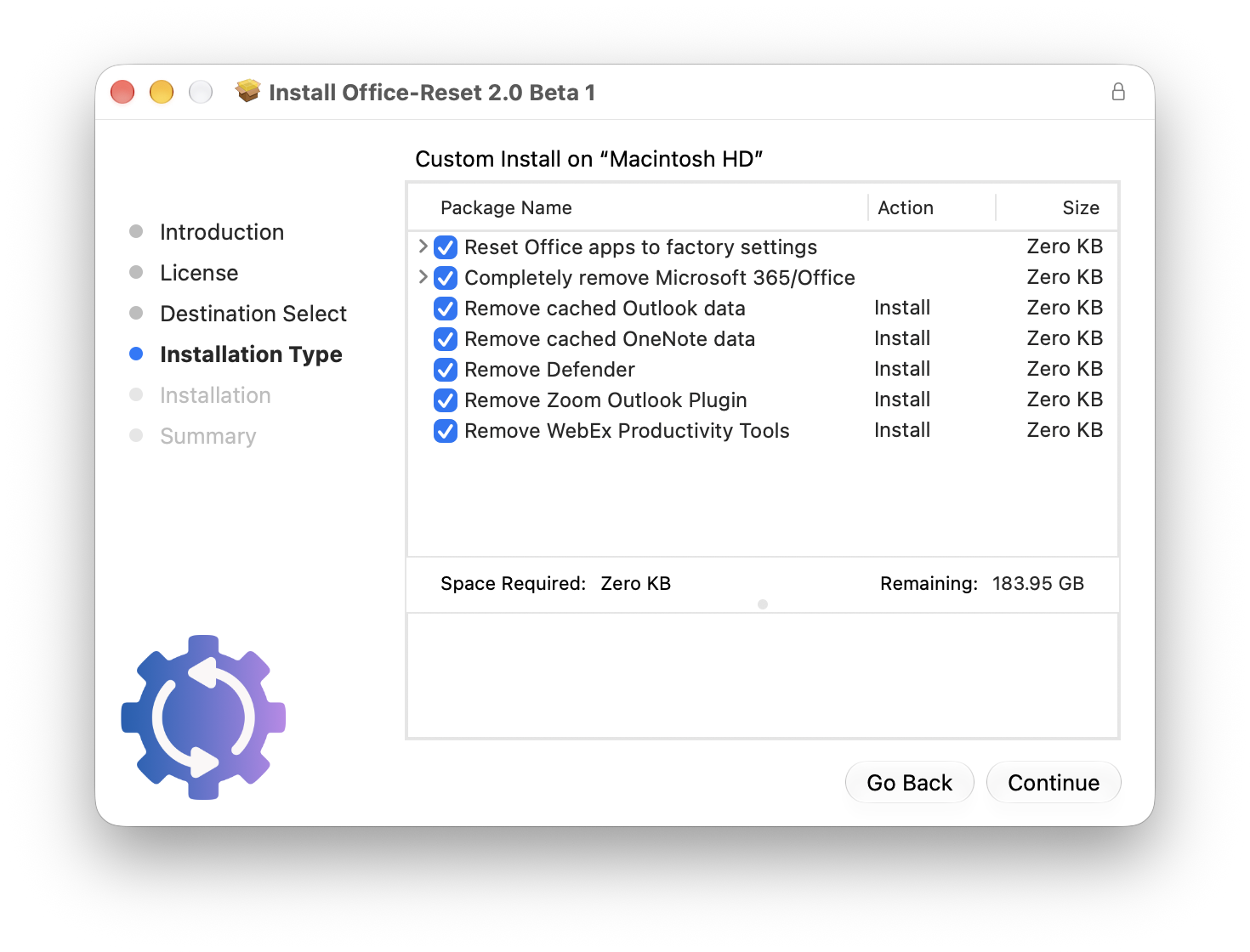Click the Continue button
Screen dimensions: 1250x952
pos(1054,782)
